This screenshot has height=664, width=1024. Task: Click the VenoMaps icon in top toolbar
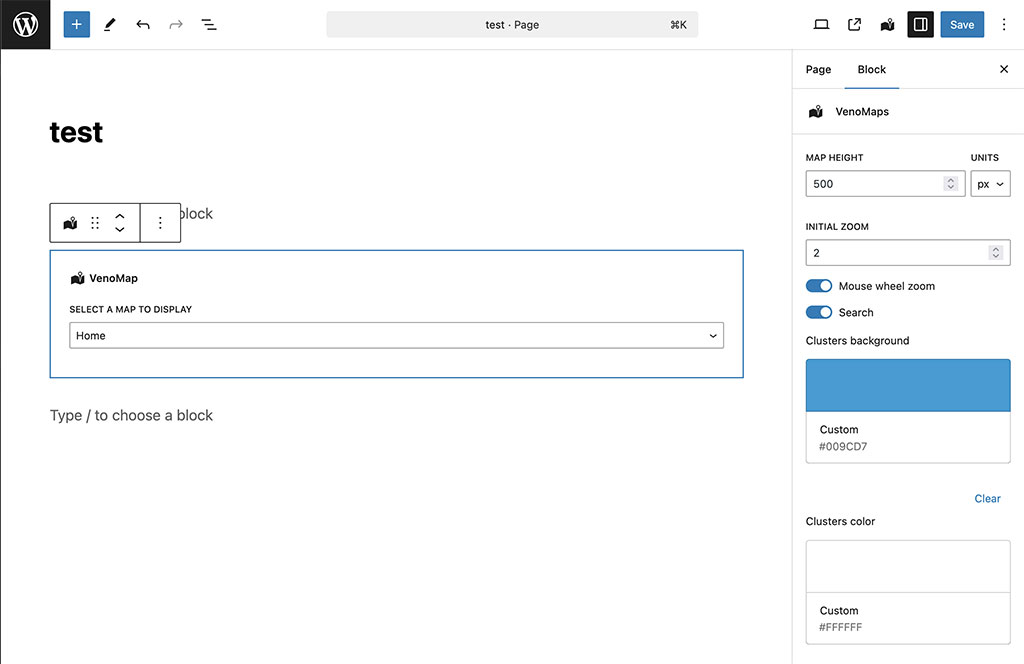click(888, 25)
